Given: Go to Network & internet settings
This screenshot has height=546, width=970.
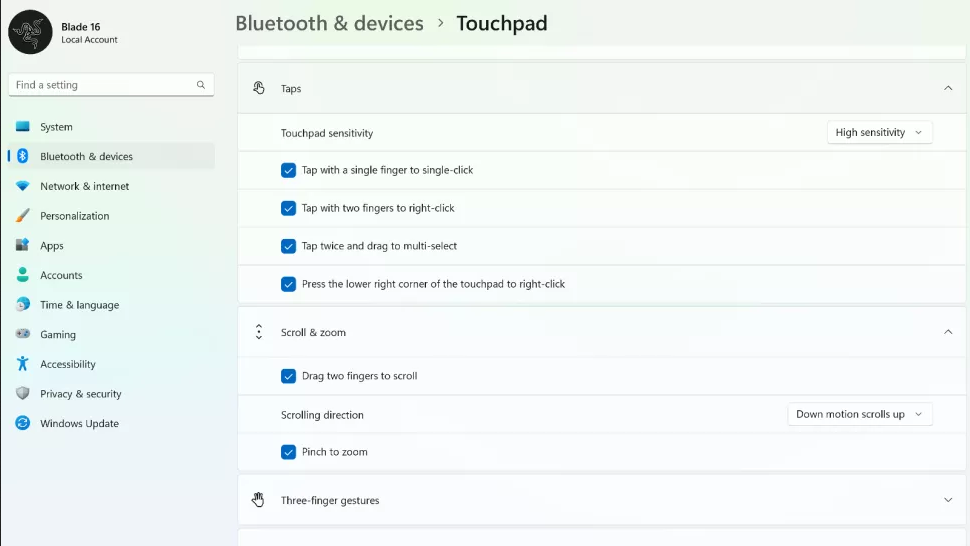Looking at the screenshot, I should (111, 186).
